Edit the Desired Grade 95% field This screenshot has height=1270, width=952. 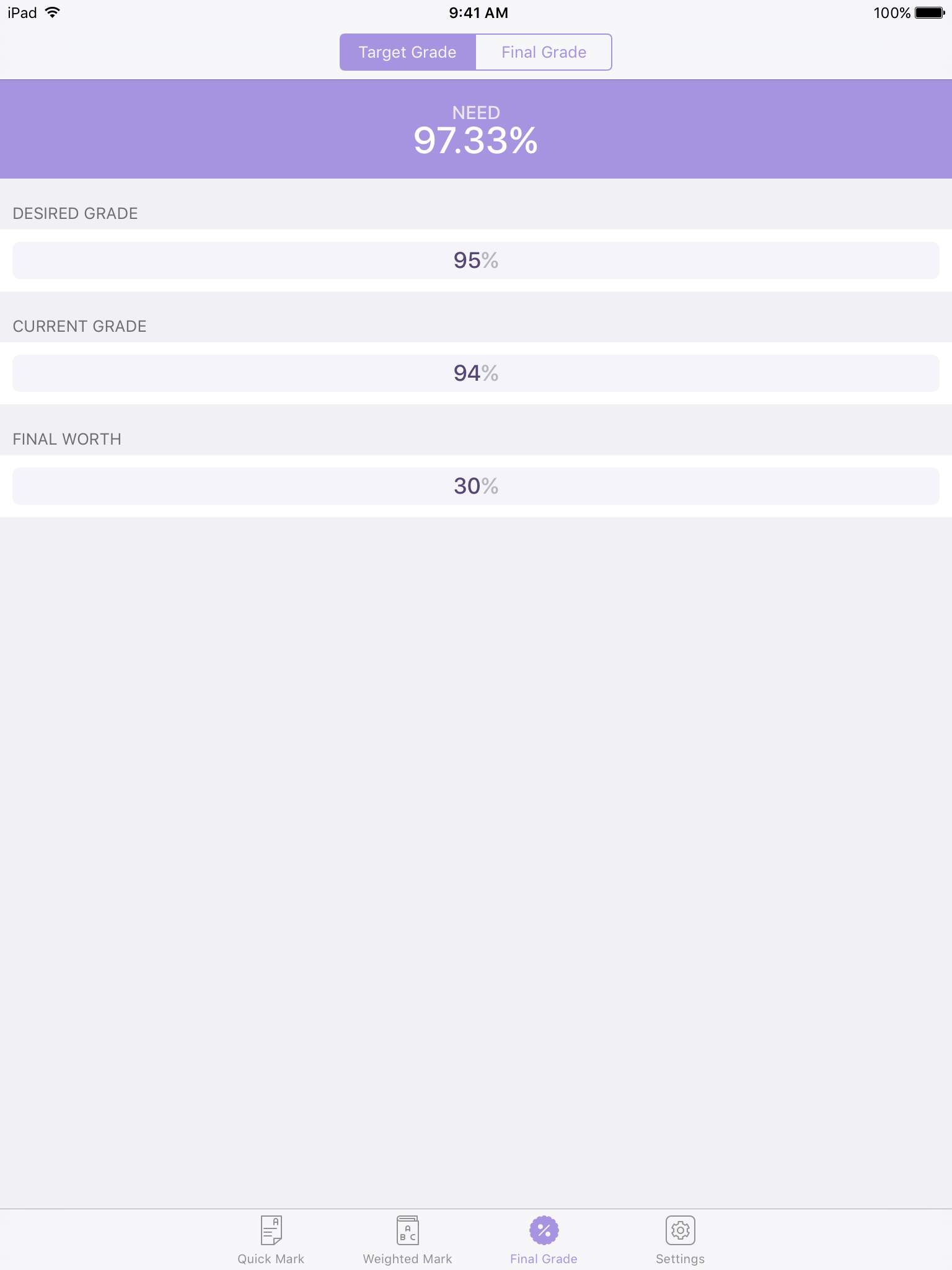click(x=476, y=260)
